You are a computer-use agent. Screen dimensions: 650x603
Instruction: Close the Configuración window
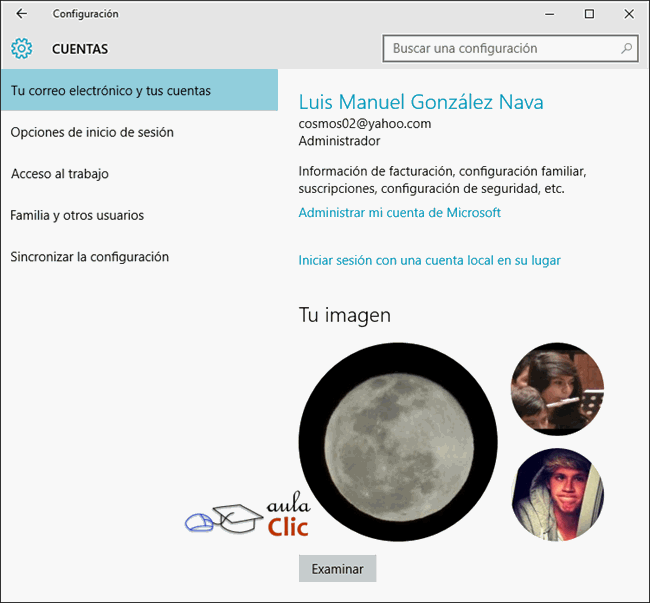tap(628, 14)
